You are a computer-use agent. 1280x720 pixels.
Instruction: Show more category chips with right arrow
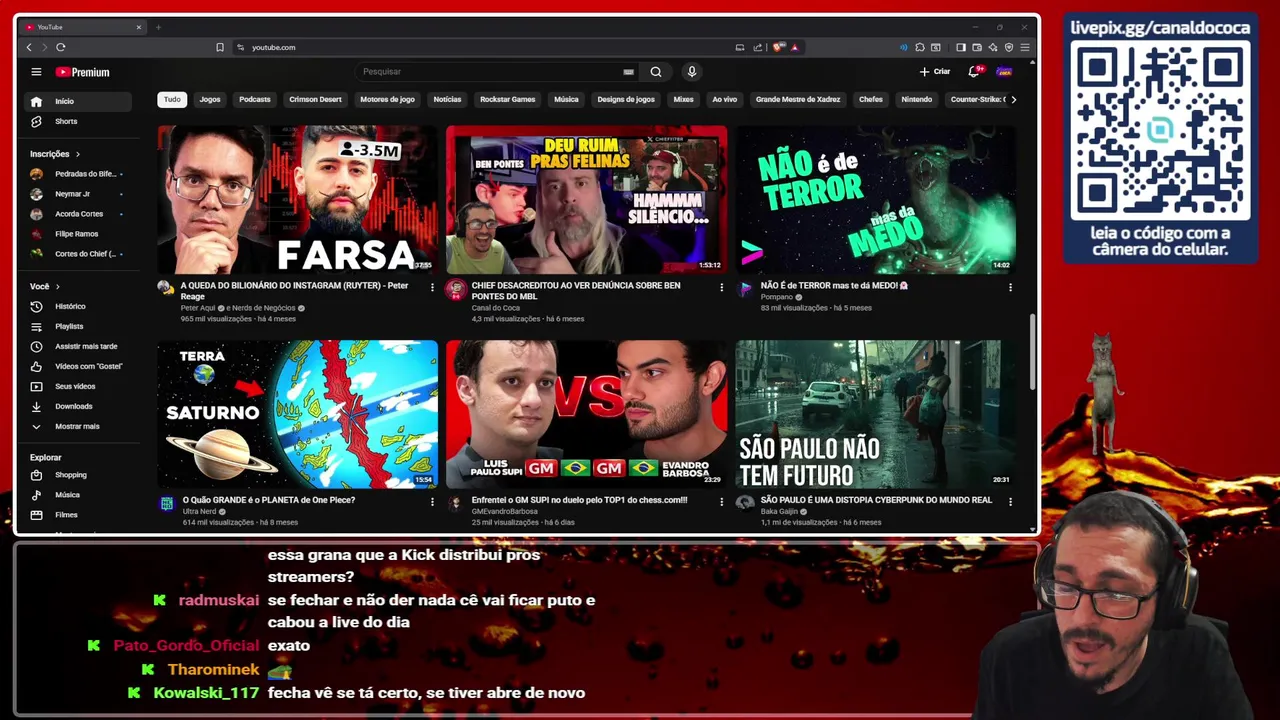click(x=1013, y=99)
